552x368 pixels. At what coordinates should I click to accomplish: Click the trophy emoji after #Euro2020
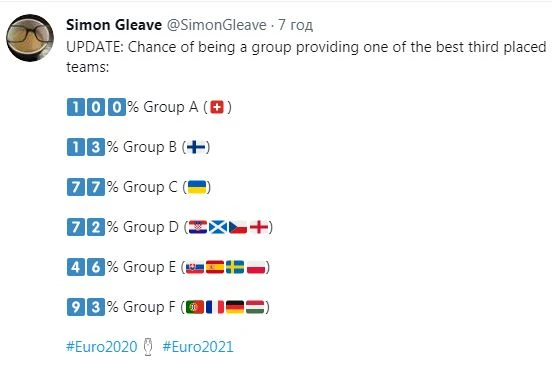click(x=148, y=347)
